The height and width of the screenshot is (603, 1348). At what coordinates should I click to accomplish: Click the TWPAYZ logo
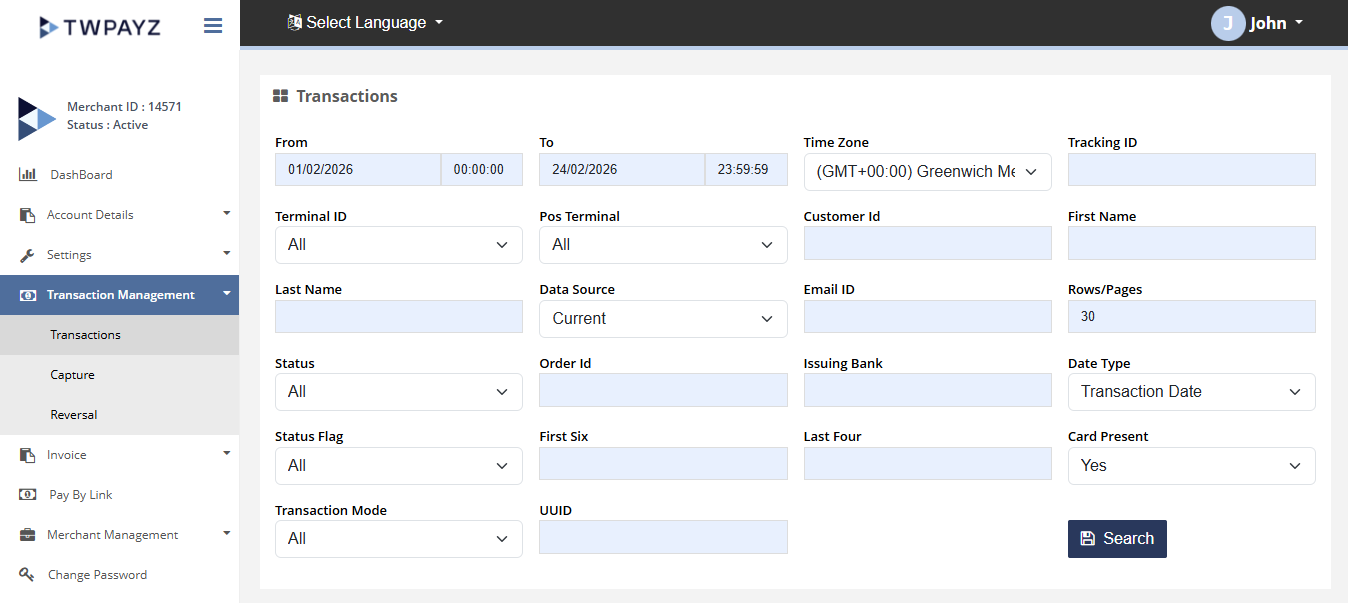[x=100, y=27]
